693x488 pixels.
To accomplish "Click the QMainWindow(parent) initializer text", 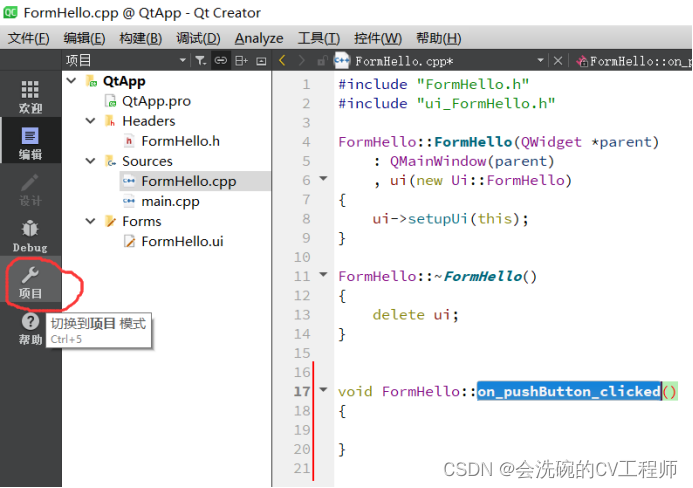I will tap(472, 161).
